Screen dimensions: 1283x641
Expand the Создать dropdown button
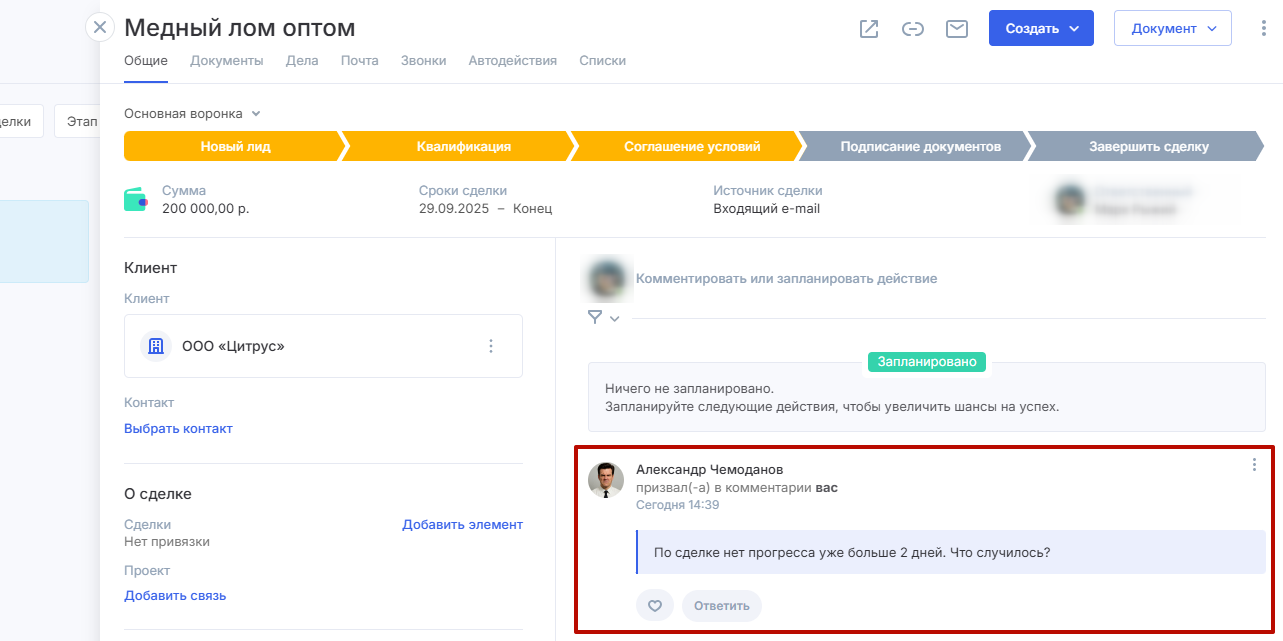tap(1041, 28)
